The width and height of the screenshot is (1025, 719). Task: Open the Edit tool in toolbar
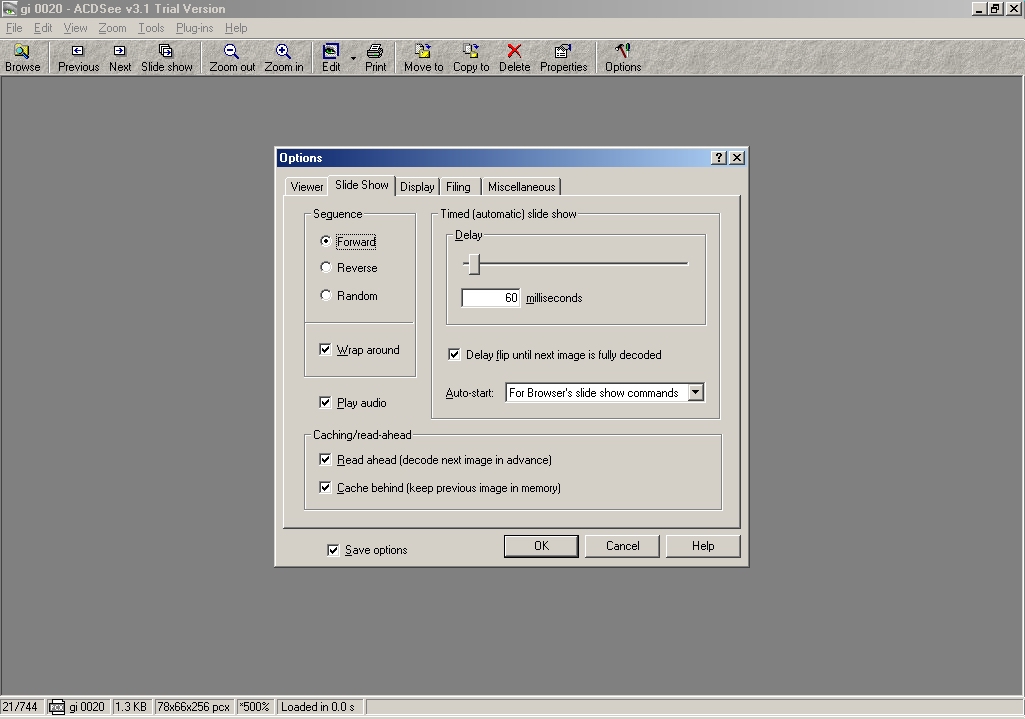click(x=331, y=58)
